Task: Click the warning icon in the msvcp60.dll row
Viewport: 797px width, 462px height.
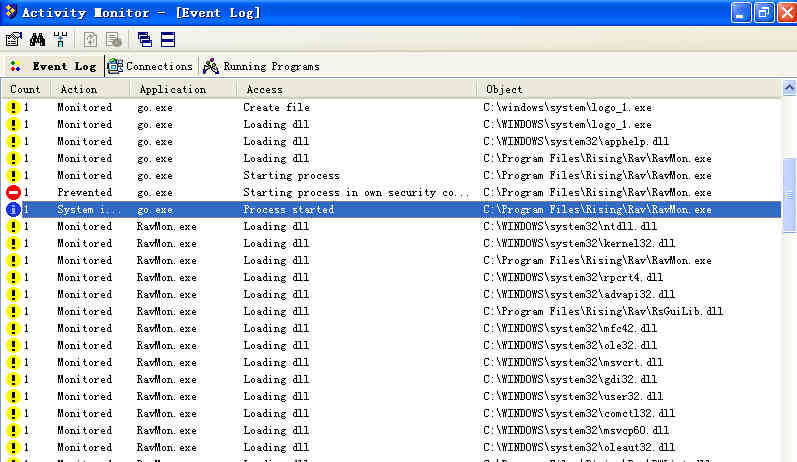Action: [13, 430]
